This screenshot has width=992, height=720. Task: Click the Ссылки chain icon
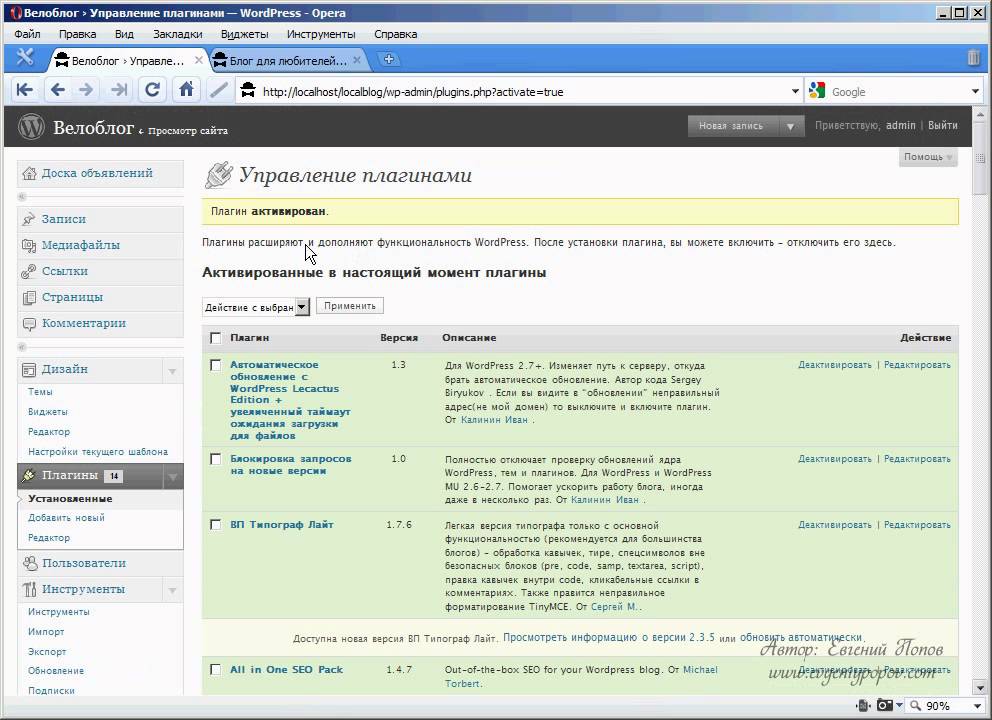pyautogui.click(x=29, y=271)
